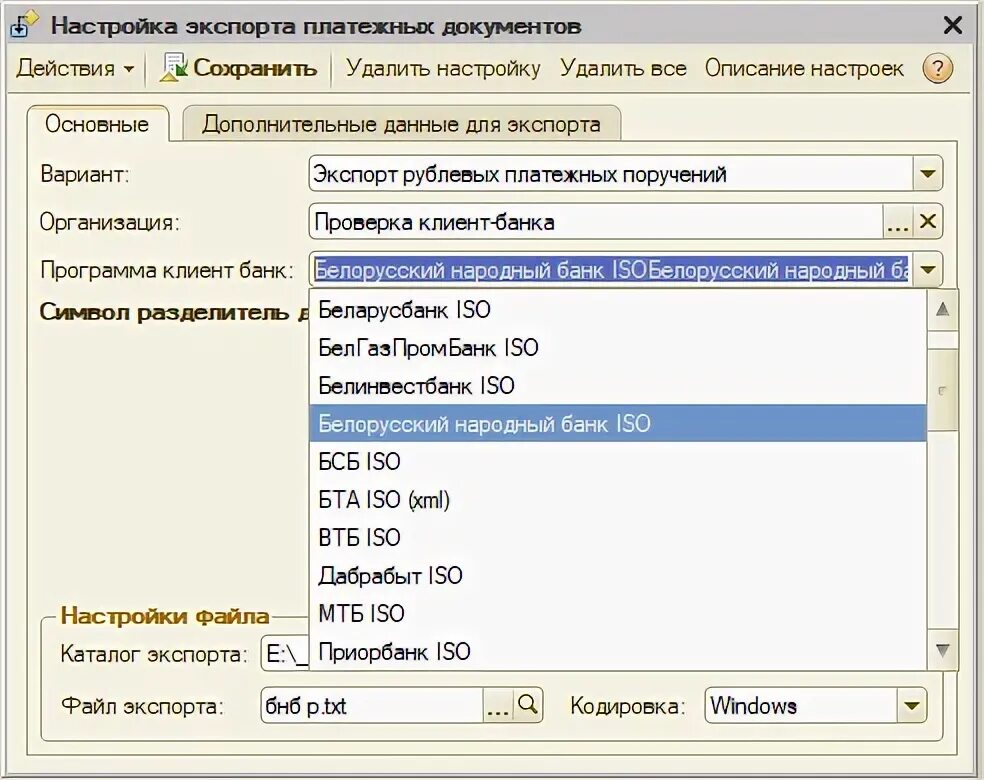
Task: Click Удалить настройку
Action: point(443,68)
